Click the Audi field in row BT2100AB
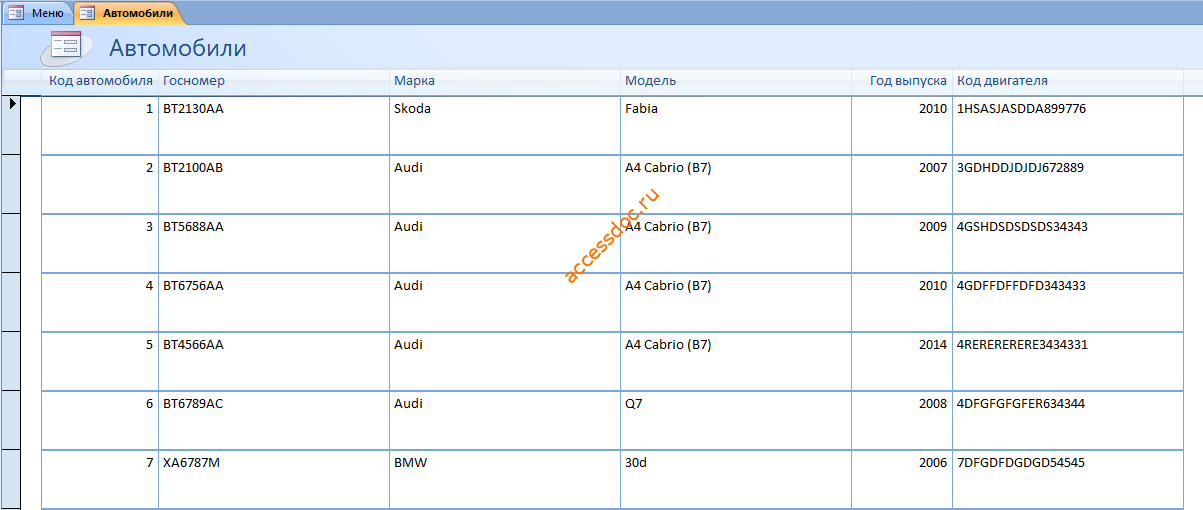The image size is (1203, 510). (505, 184)
